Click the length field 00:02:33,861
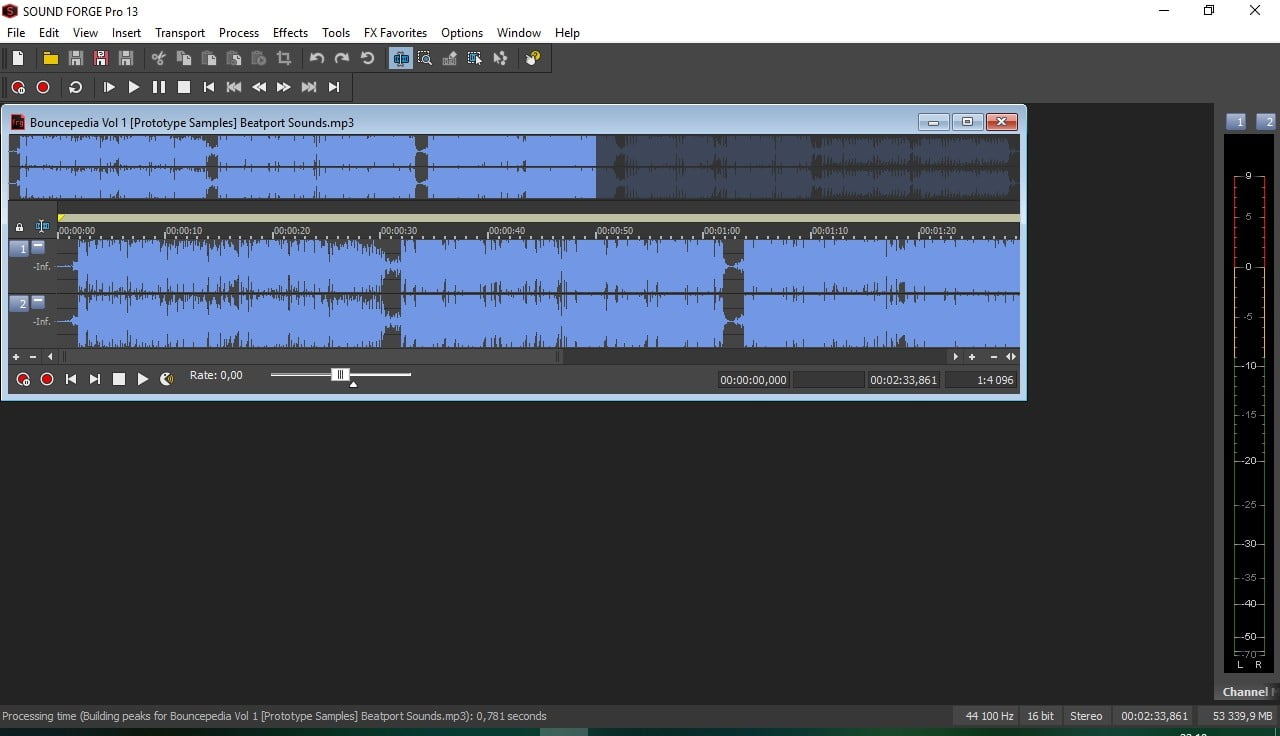Image resolution: width=1280 pixels, height=736 pixels. 903,380
